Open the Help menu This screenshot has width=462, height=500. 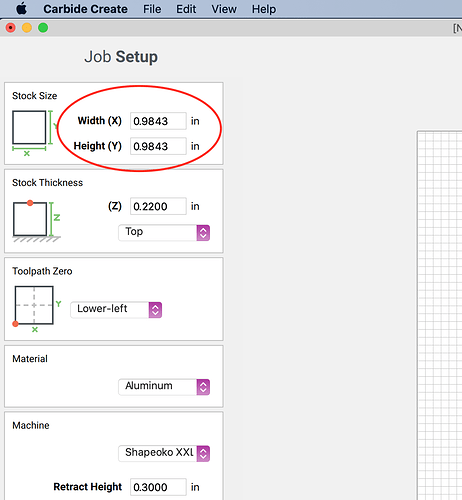pyautogui.click(x=264, y=9)
